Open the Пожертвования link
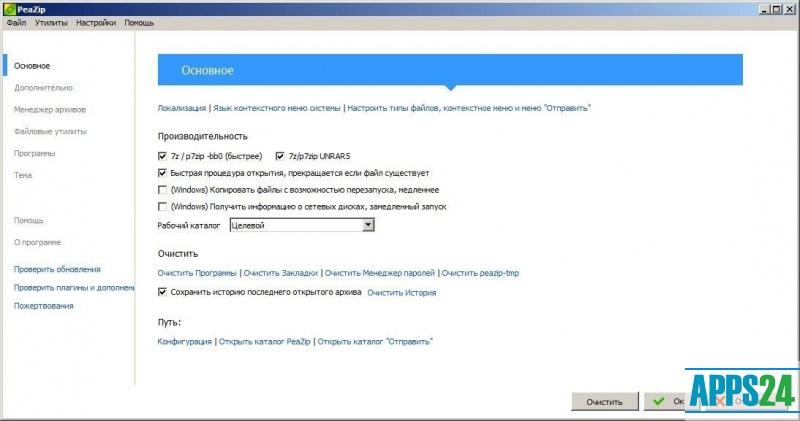 [43, 306]
